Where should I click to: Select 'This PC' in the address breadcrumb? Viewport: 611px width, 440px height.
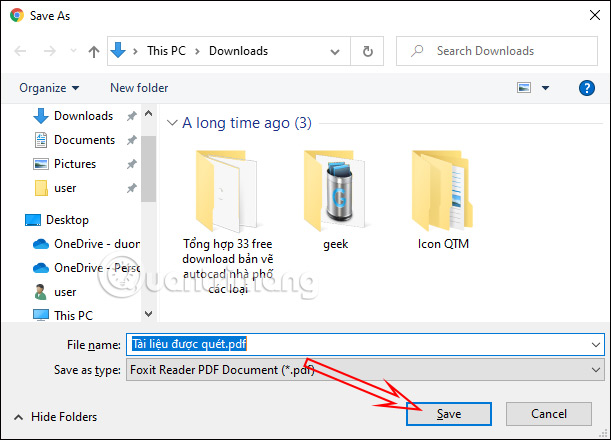(x=166, y=51)
